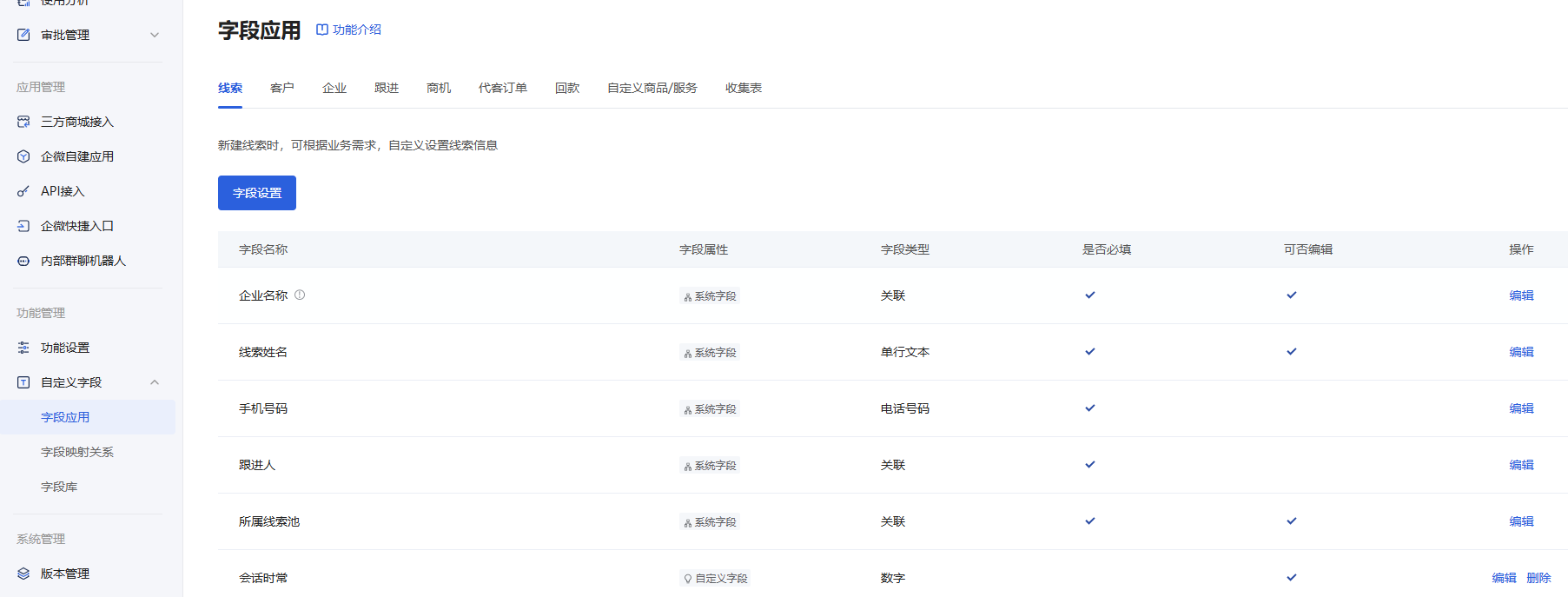Click the info icon beside 企业名称
This screenshot has width=1568, height=597.
point(300,295)
